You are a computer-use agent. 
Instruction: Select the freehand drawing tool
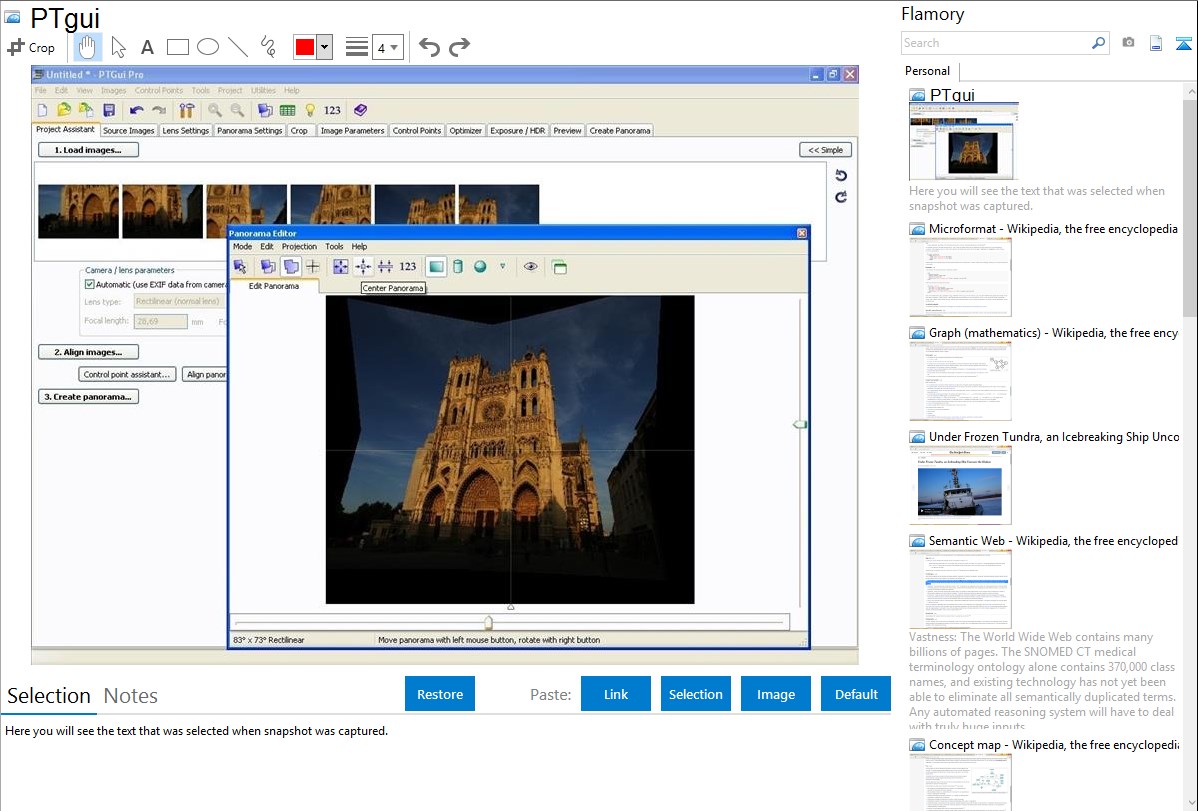pyautogui.click(x=268, y=47)
